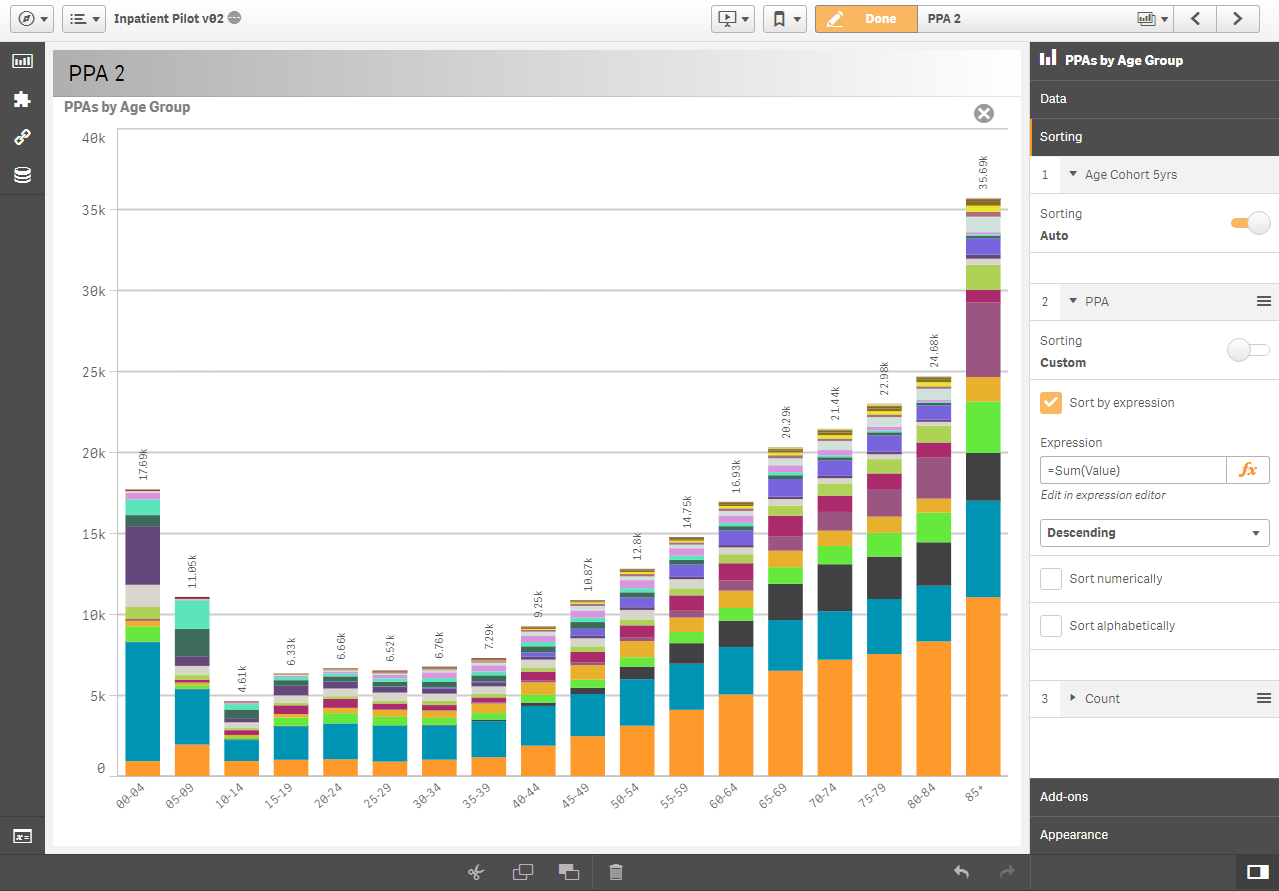
Task: Click the Done button to finish editing
Action: pos(866,18)
